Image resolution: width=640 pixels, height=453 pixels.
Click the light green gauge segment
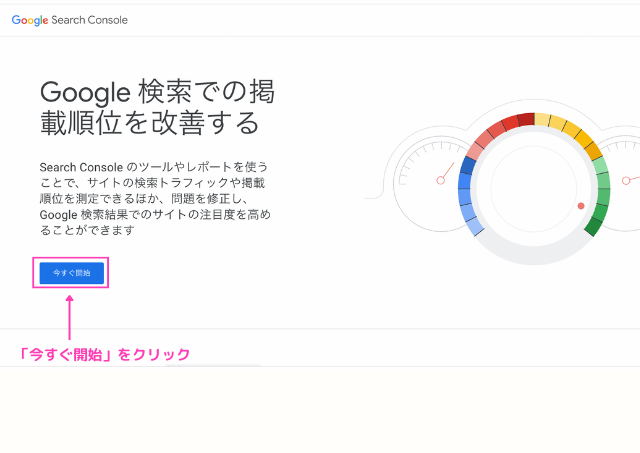click(x=600, y=166)
